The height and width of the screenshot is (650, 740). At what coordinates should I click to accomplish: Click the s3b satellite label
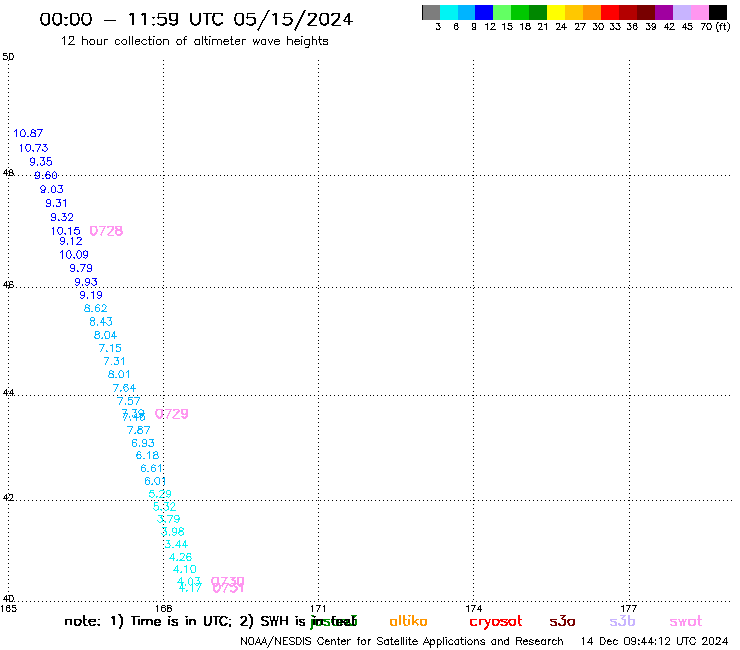pos(622,621)
